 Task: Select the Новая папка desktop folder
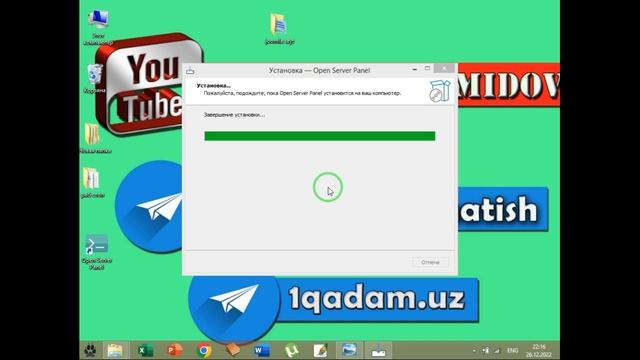click(x=95, y=139)
